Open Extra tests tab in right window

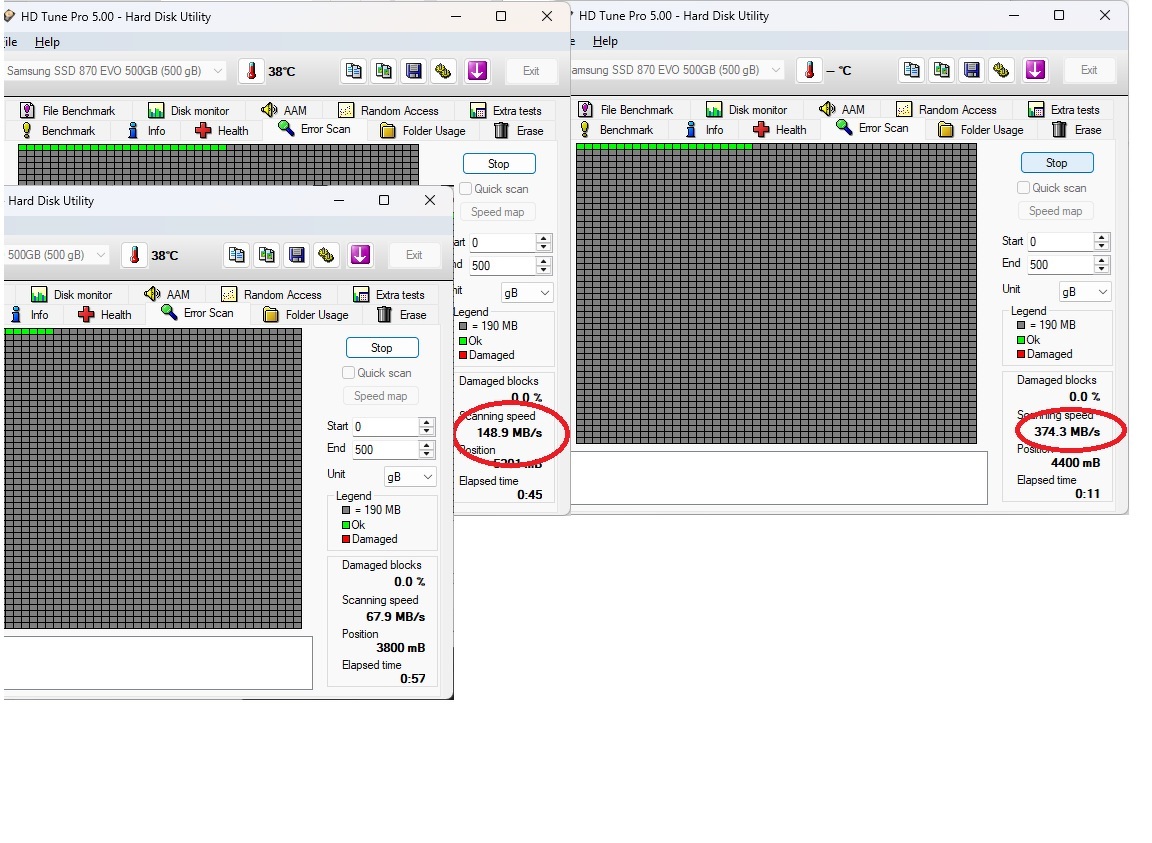1064,110
